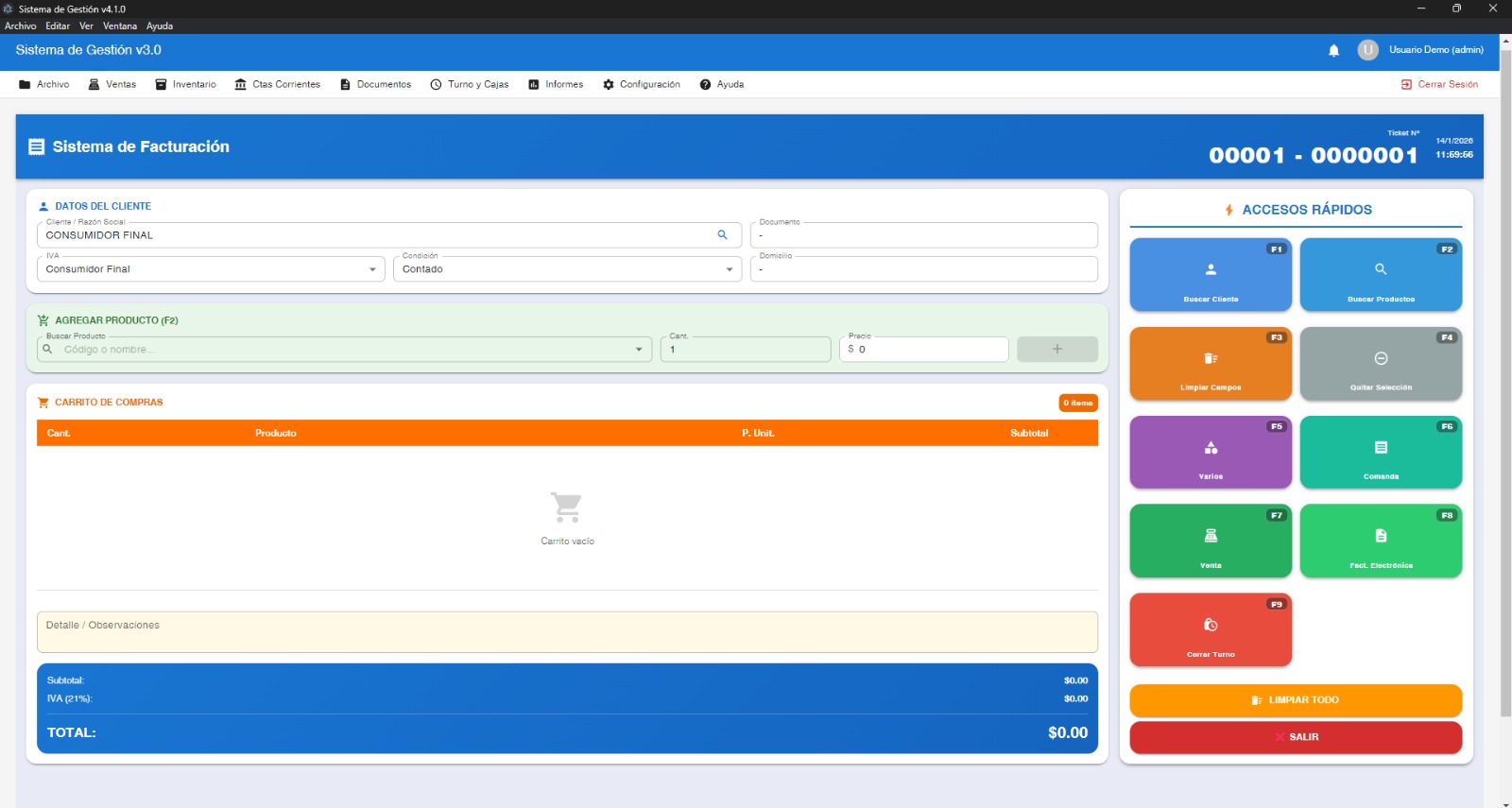Click magnifier icon in client name field
The height and width of the screenshot is (808, 1512).
(722, 235)
